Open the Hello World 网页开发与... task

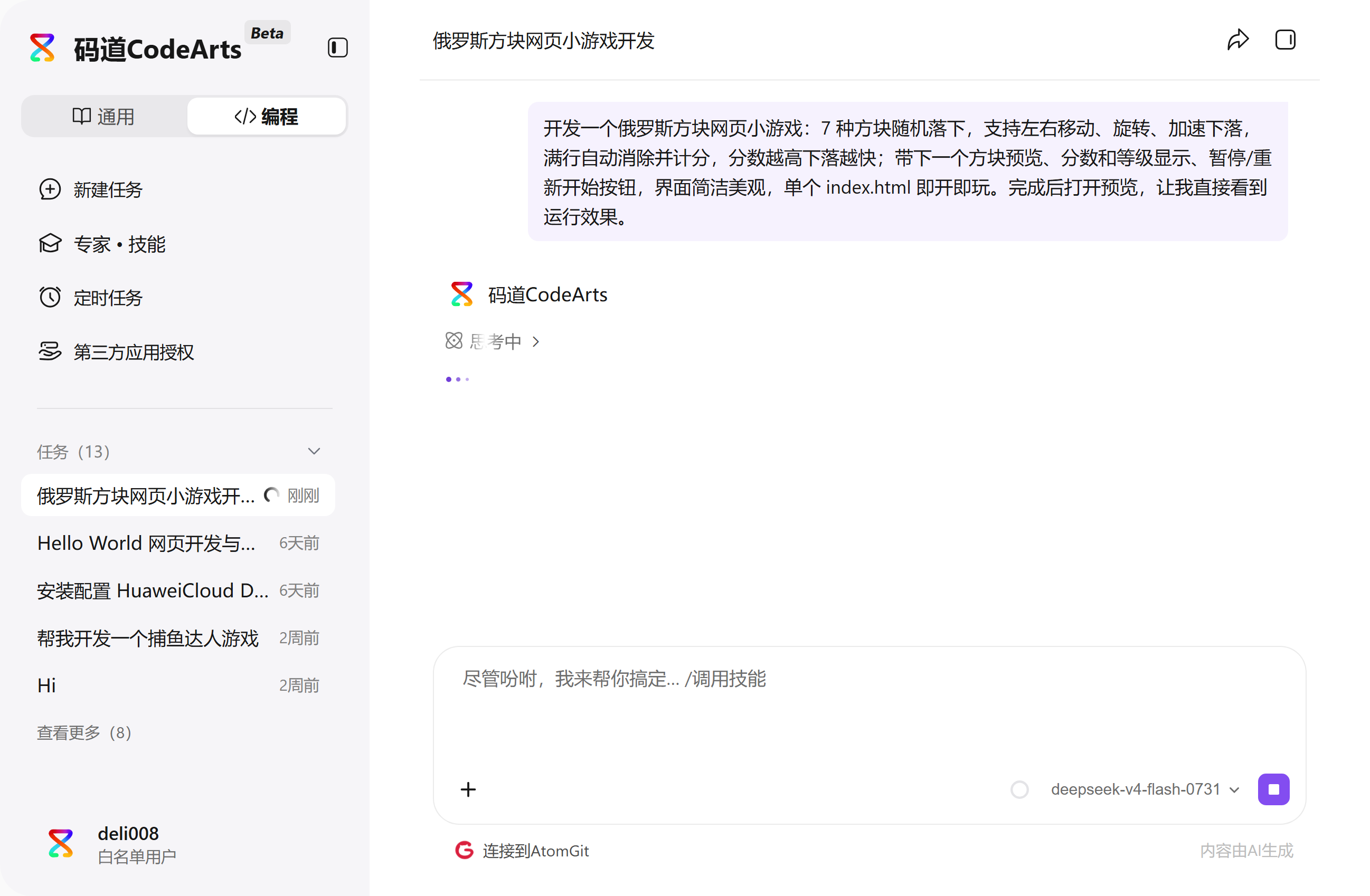pyautogui.click(x=178, y=542)
